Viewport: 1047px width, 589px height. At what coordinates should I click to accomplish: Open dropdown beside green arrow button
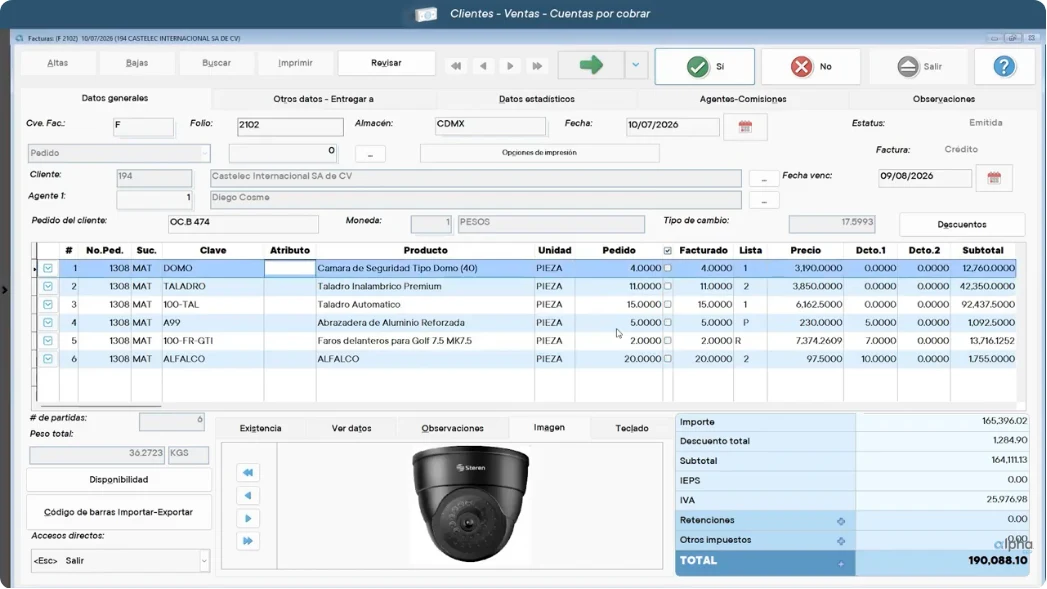[x=636, y=65]
